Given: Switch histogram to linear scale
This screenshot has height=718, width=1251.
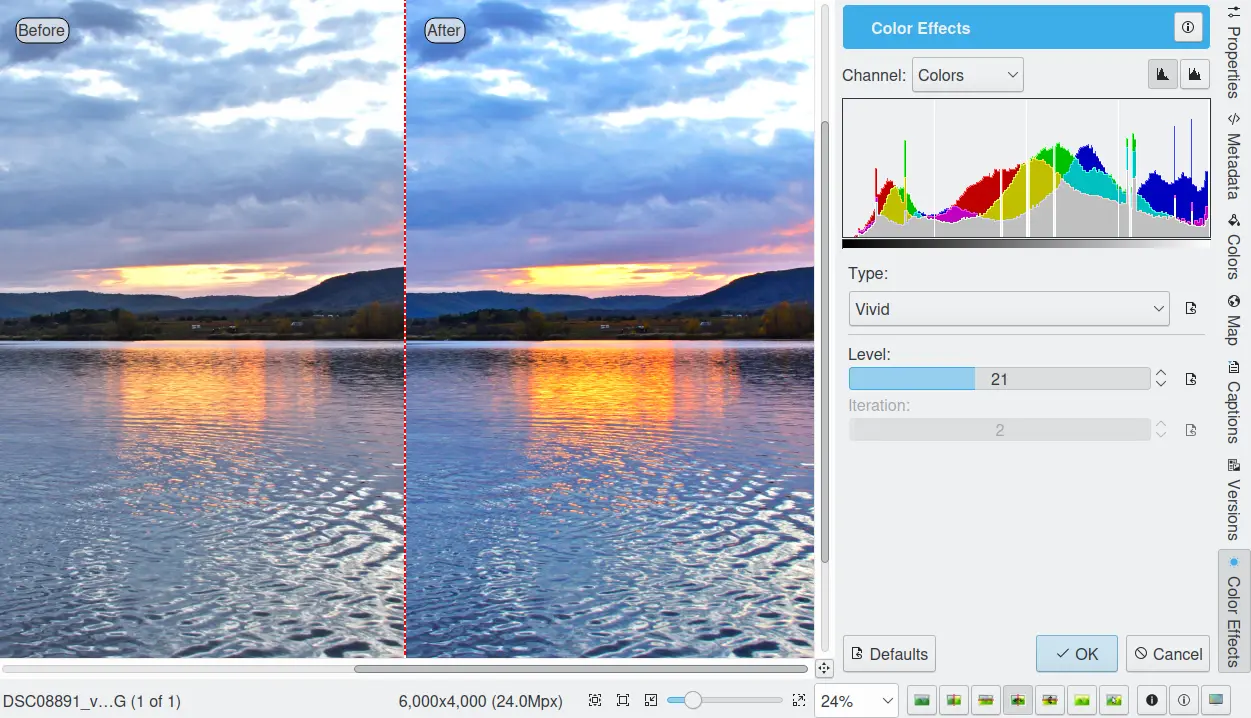Looking at the screenshot, I should click(1162, 75).
